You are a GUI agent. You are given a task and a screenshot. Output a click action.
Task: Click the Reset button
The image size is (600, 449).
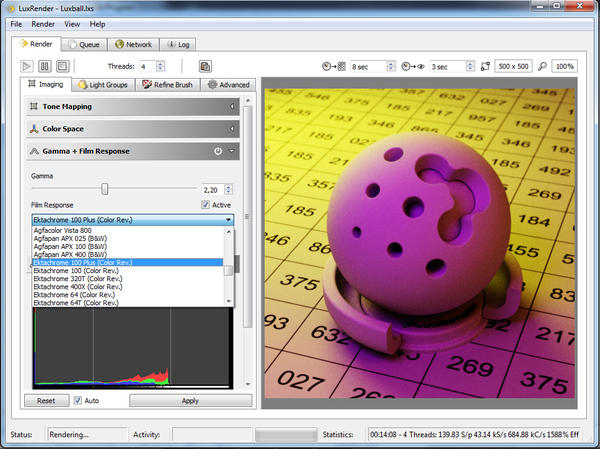pyautogui.click(x=46, y=400)
